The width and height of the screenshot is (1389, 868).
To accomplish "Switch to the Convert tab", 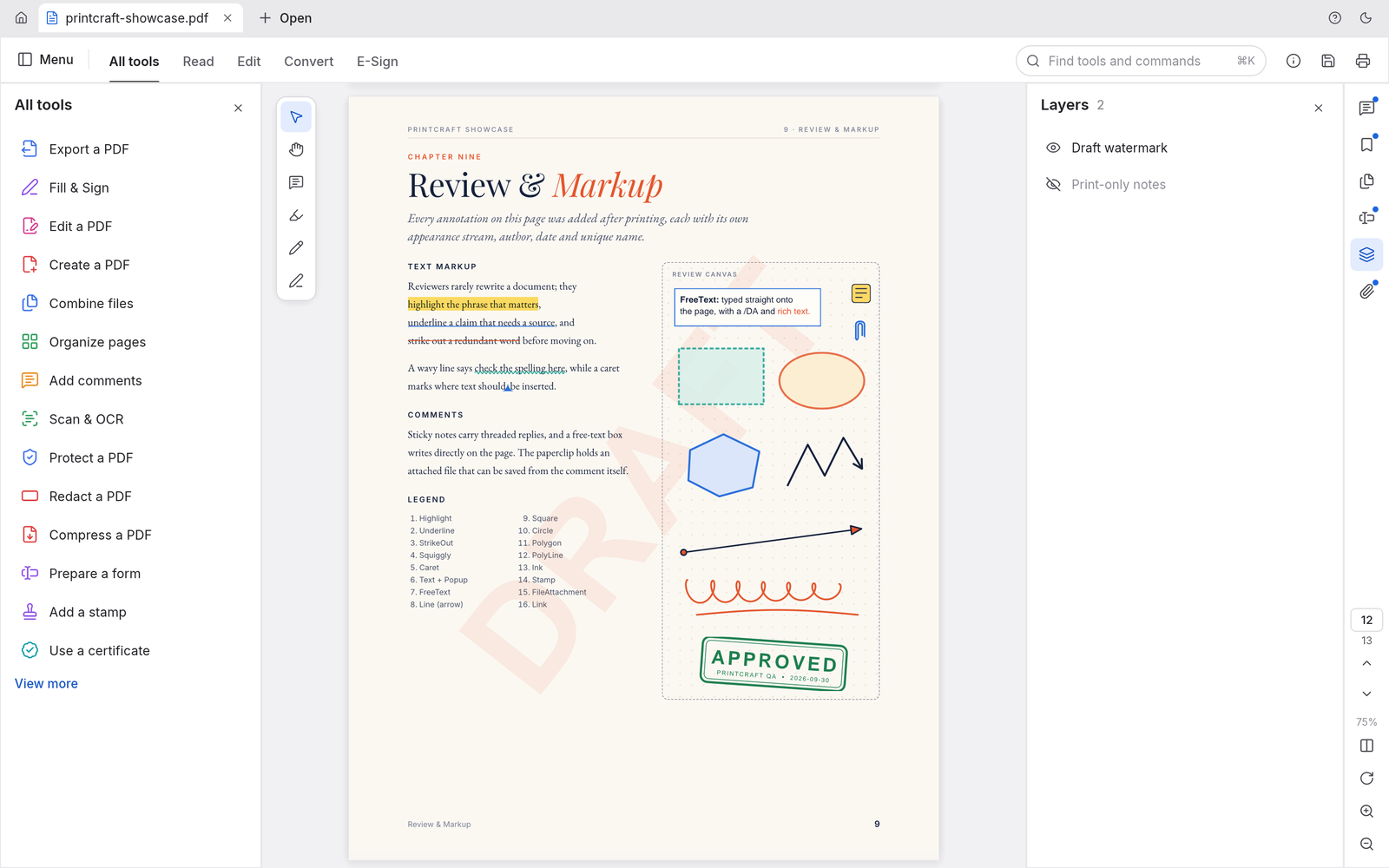I will click(309, 62).
